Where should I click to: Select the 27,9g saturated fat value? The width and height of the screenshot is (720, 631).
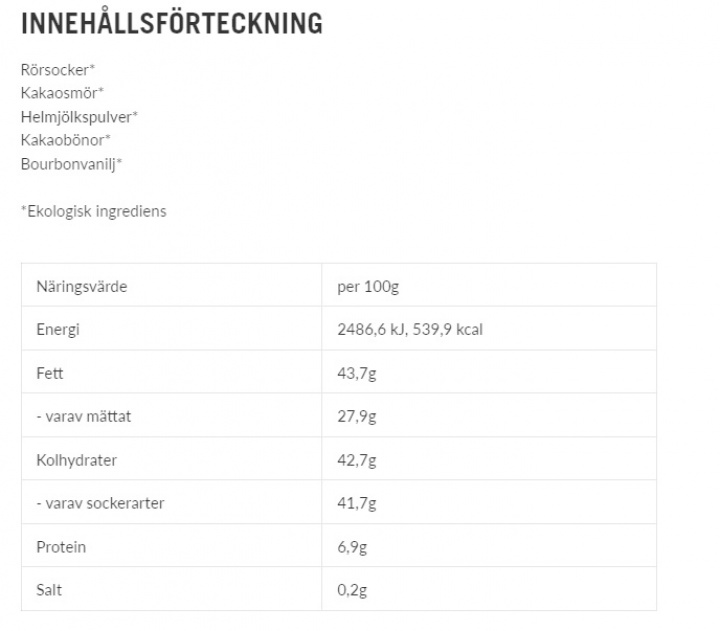point(357,417)
